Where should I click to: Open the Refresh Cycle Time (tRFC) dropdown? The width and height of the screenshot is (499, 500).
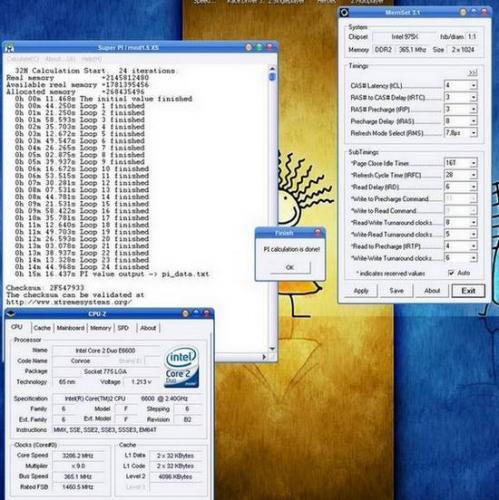[x=473, y=175]
